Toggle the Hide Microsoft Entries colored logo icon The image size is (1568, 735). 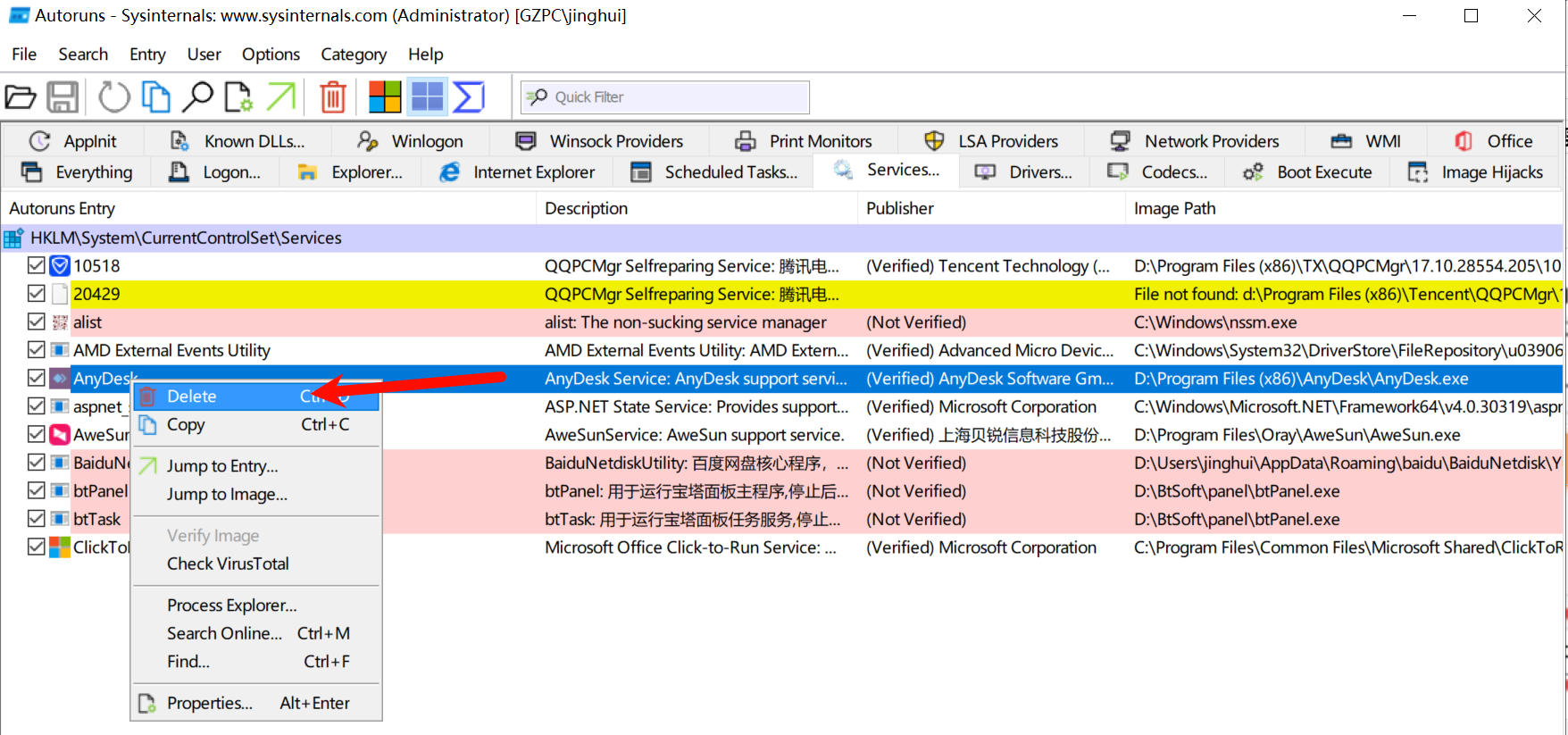click(385, 96)
